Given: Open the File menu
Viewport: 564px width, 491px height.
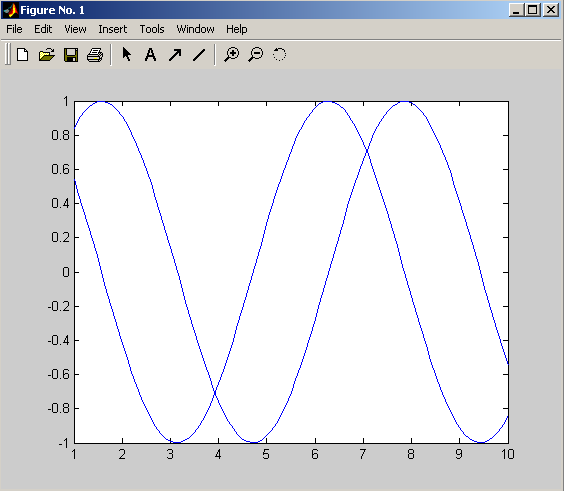Looking at the screenshot, I should click(x=14, y=29).
